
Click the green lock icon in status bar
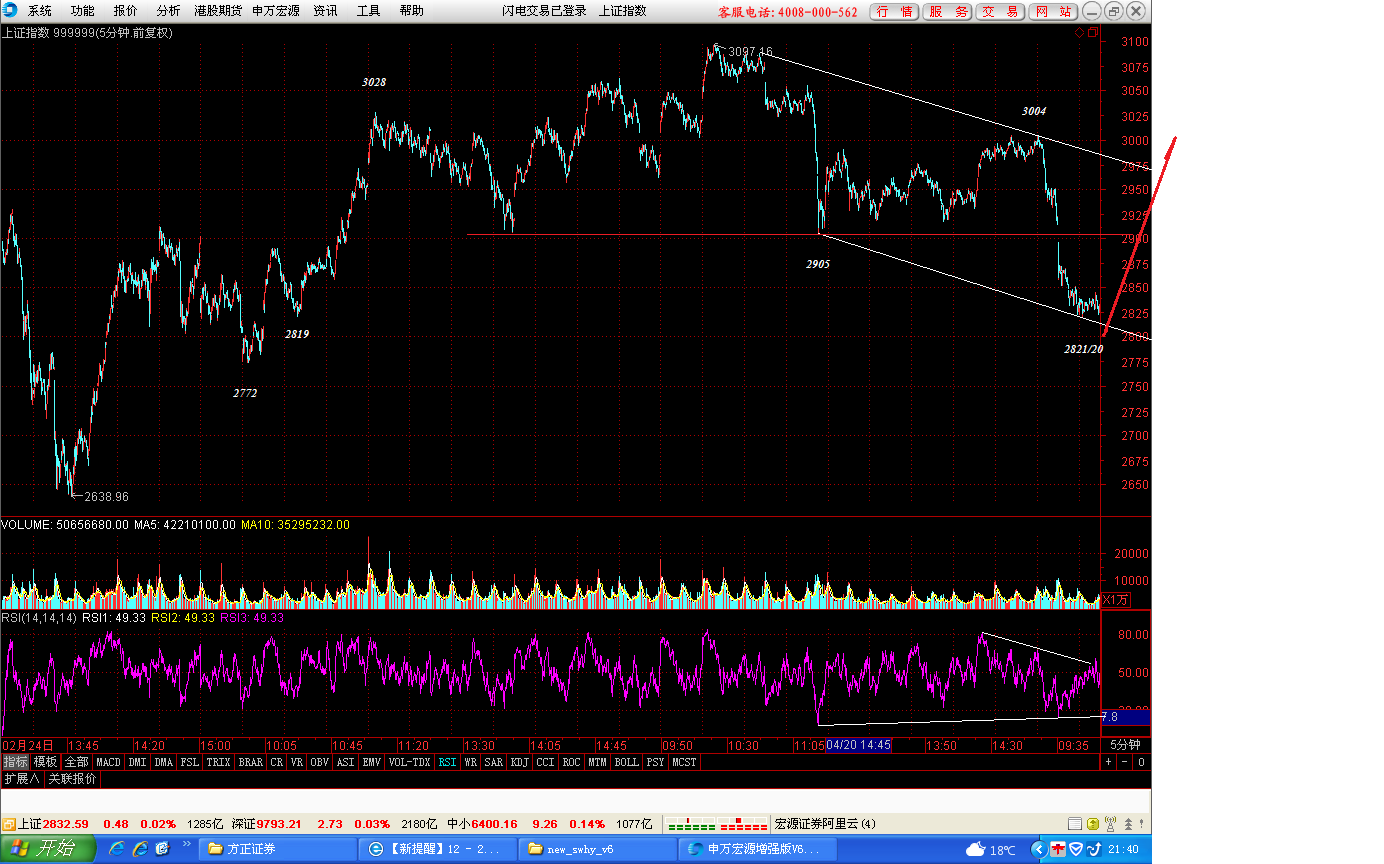tap(1092, 824)
